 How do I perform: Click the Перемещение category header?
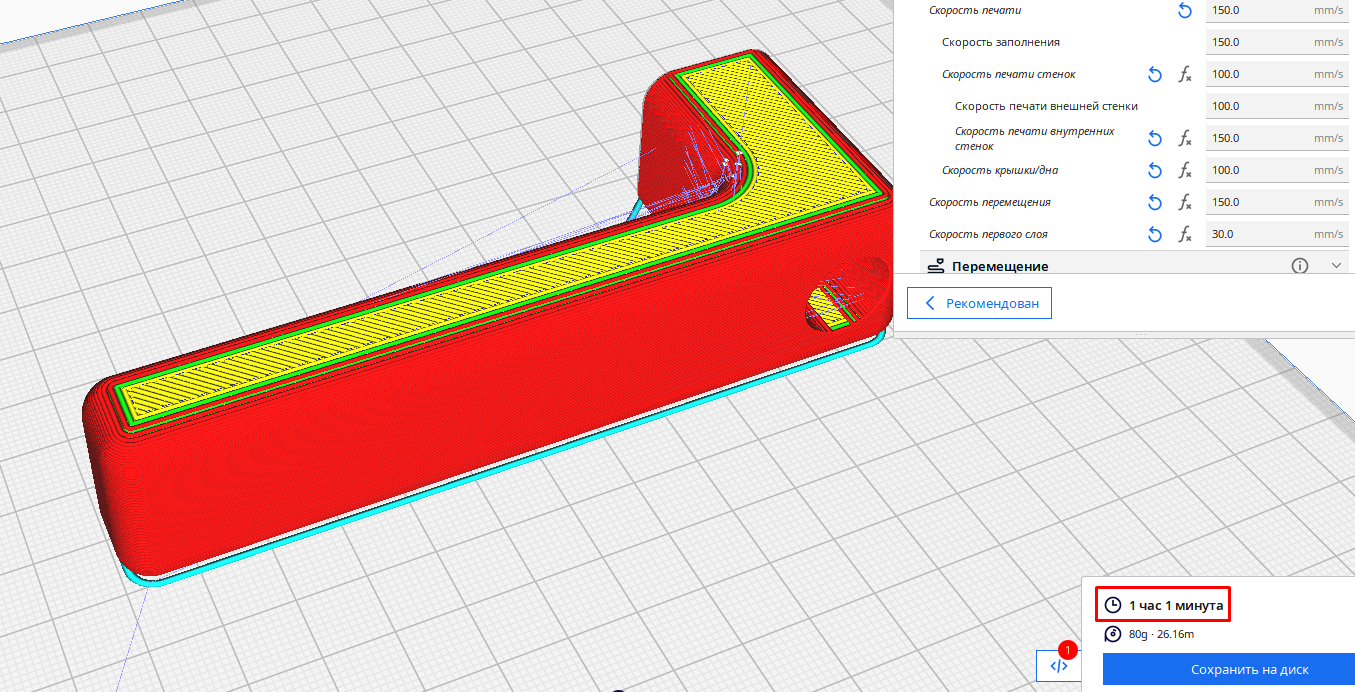click(x=1000, y=266)
